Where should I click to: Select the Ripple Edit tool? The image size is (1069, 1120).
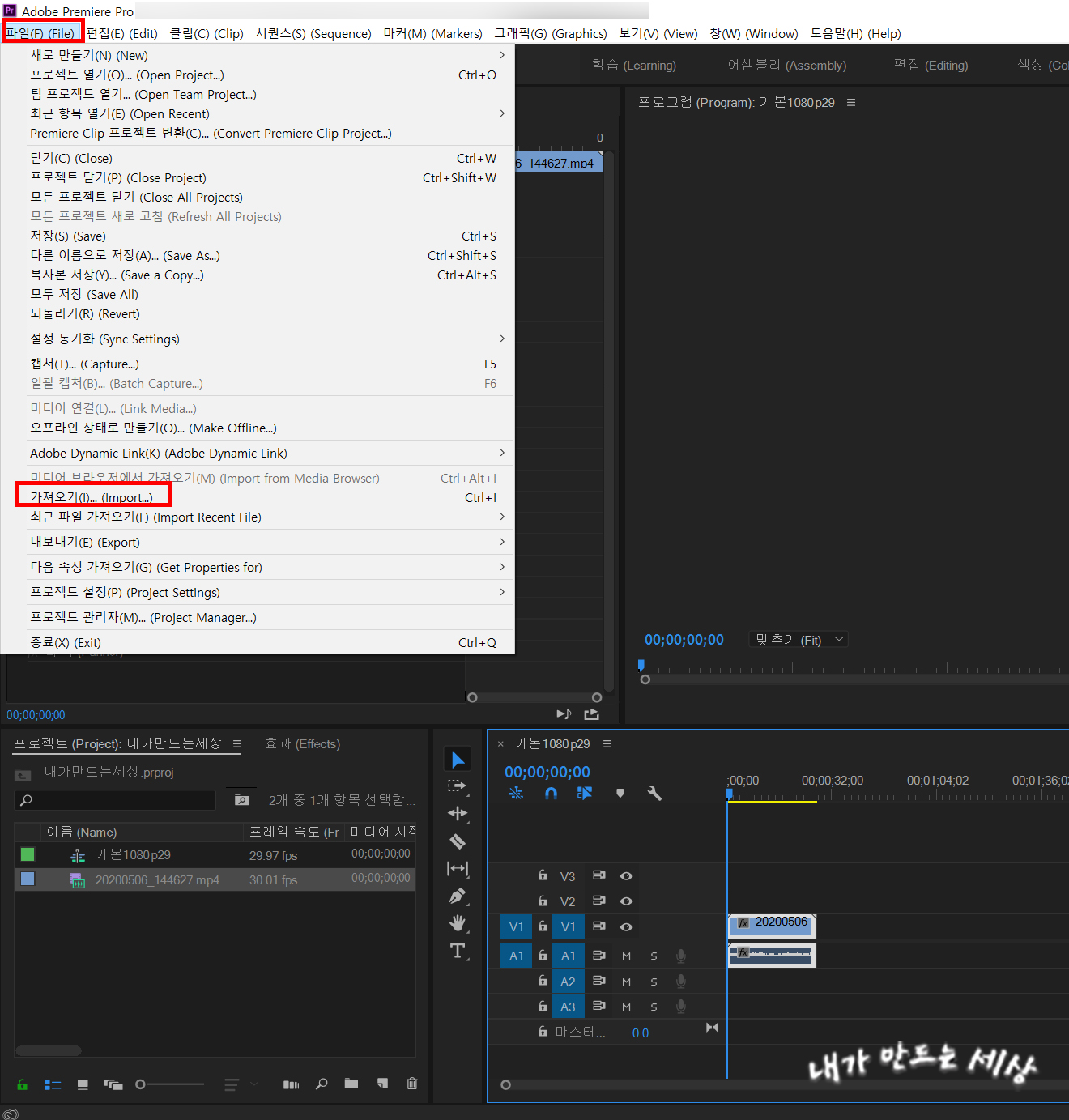tap(458, 814)
